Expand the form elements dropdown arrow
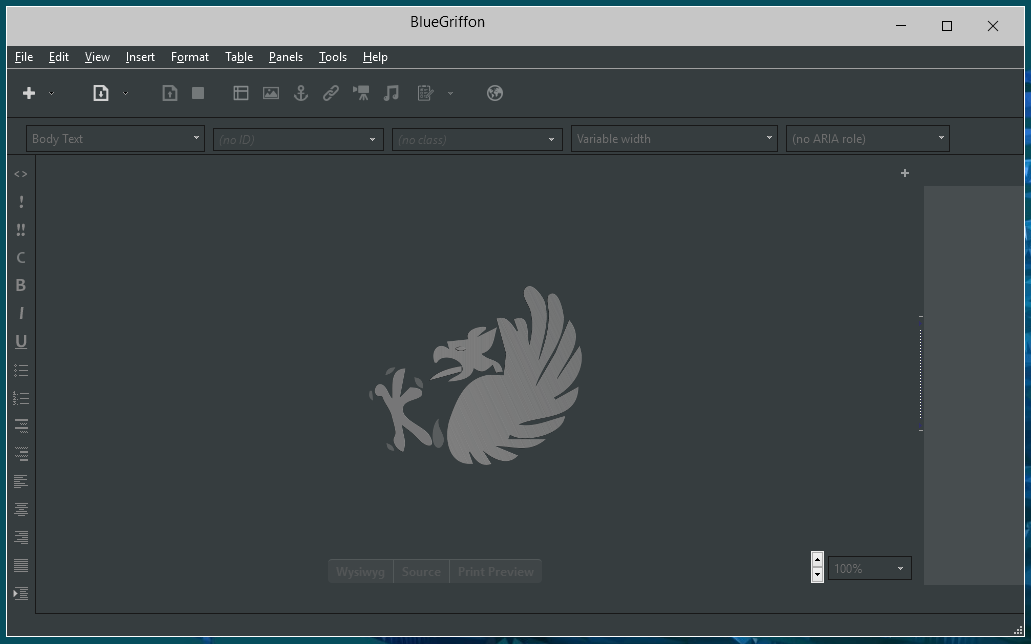Screen dimensions: 1031x644 (450, 93)
